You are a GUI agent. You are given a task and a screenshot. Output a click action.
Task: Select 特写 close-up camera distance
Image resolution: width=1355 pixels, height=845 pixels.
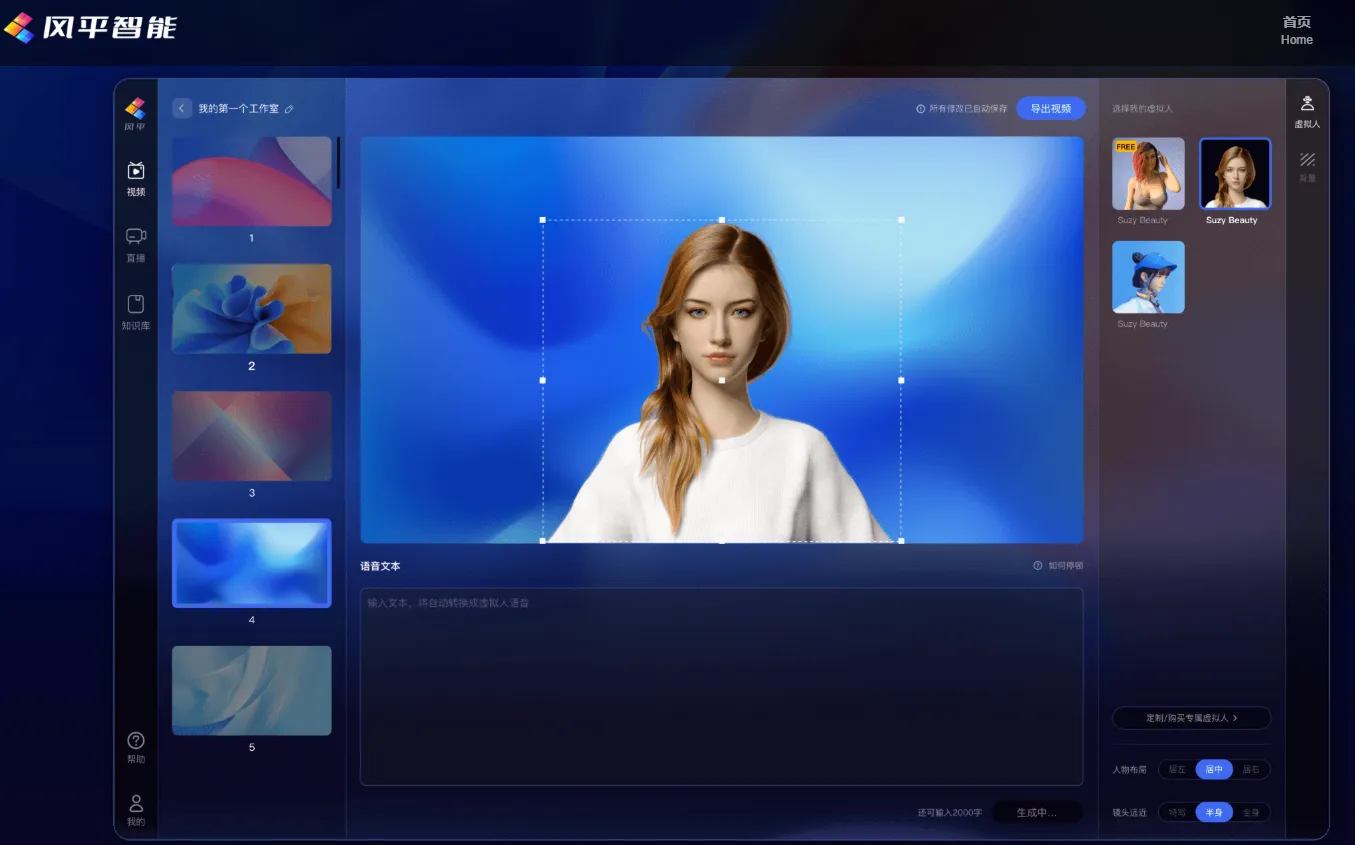click(x=1177, y=813)
